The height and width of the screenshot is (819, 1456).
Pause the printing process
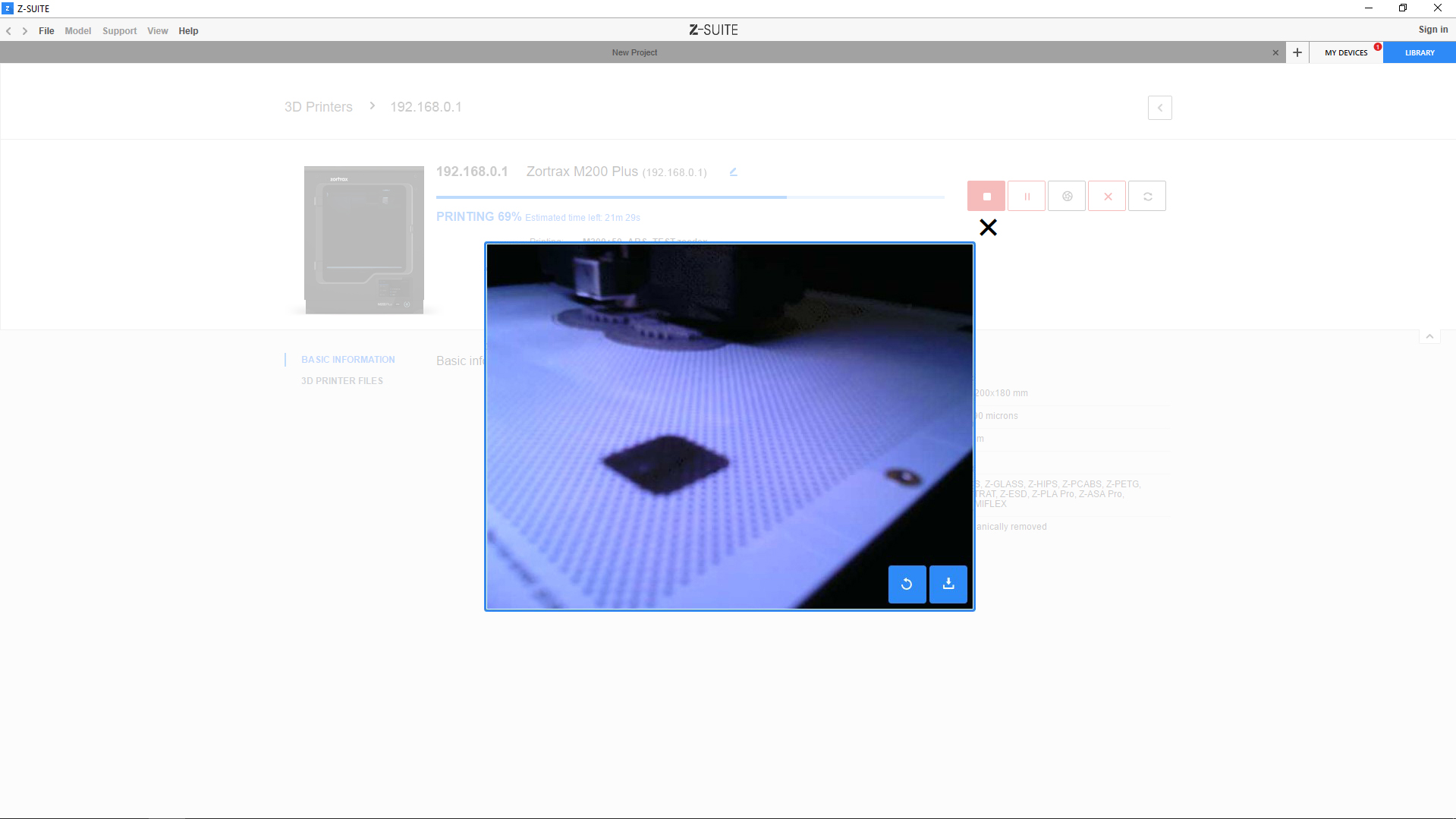tap(1027, 196)
